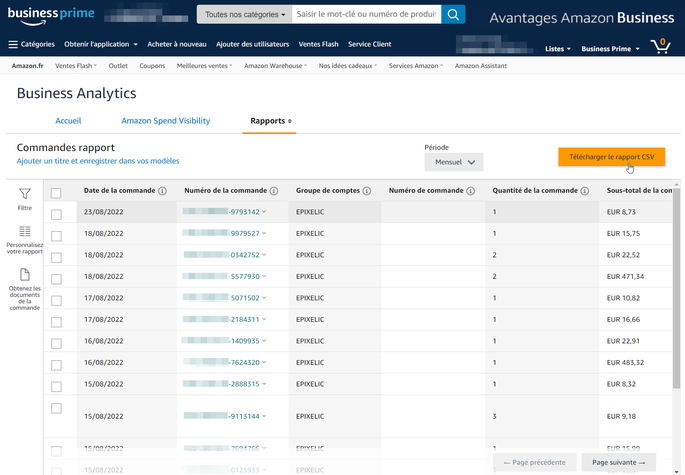Check the order row ending 1409935
685x475 pixels.
click(56, 343)
